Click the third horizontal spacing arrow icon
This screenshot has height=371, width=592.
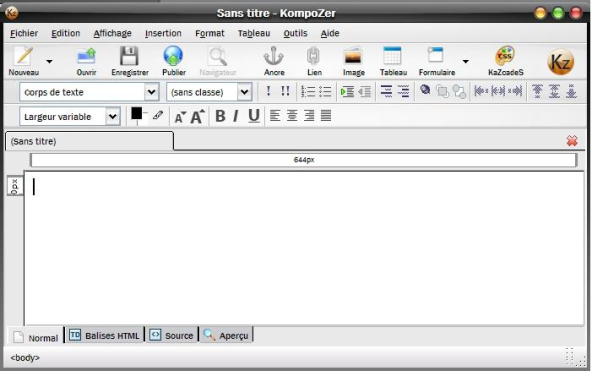(515, 91)
